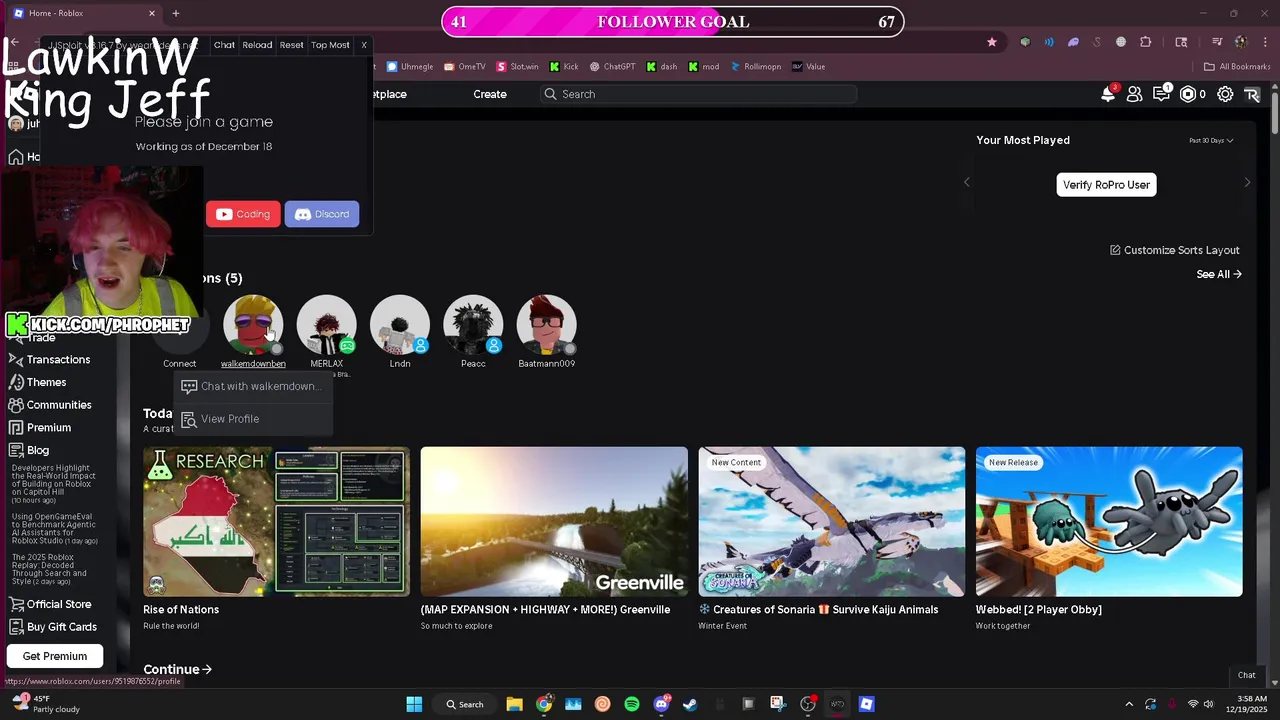Open Blog in the sidebar
This screenshot has width=1280, height=720.
tap(29, 450)
